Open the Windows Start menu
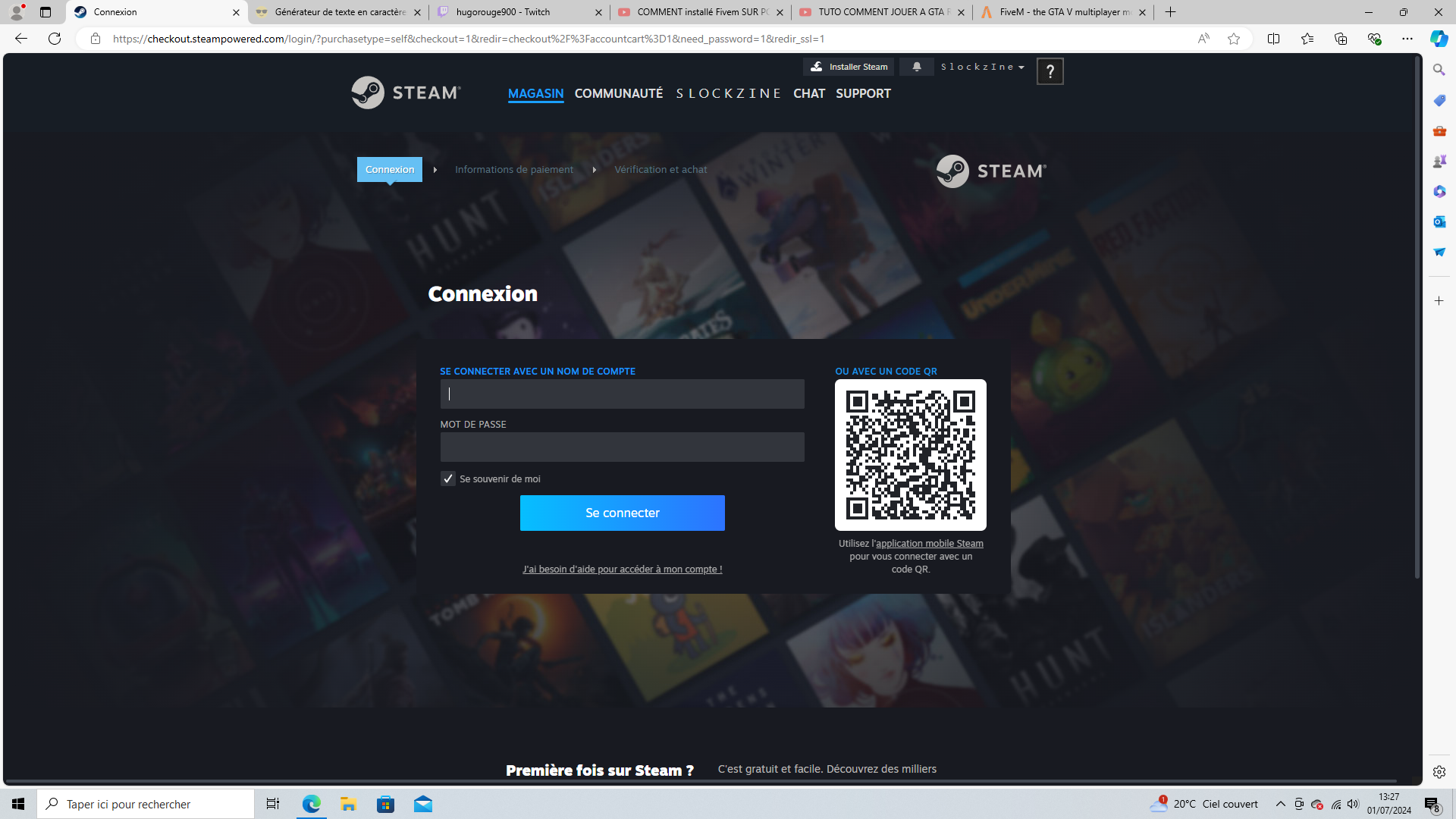The image size is (1456, 819). click(18, 804)
